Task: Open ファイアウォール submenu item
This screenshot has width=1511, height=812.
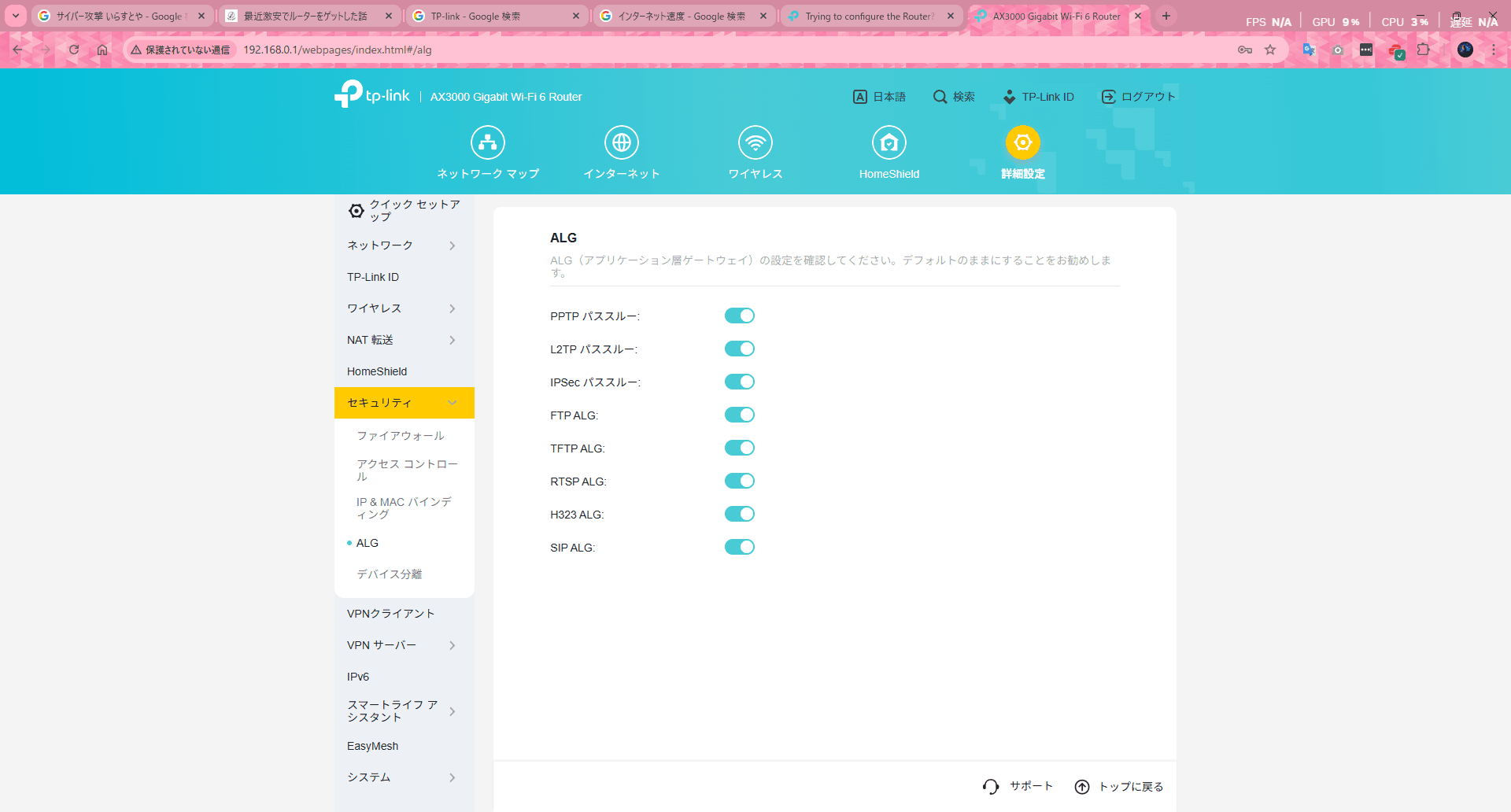Action: (x=401, y=436)
